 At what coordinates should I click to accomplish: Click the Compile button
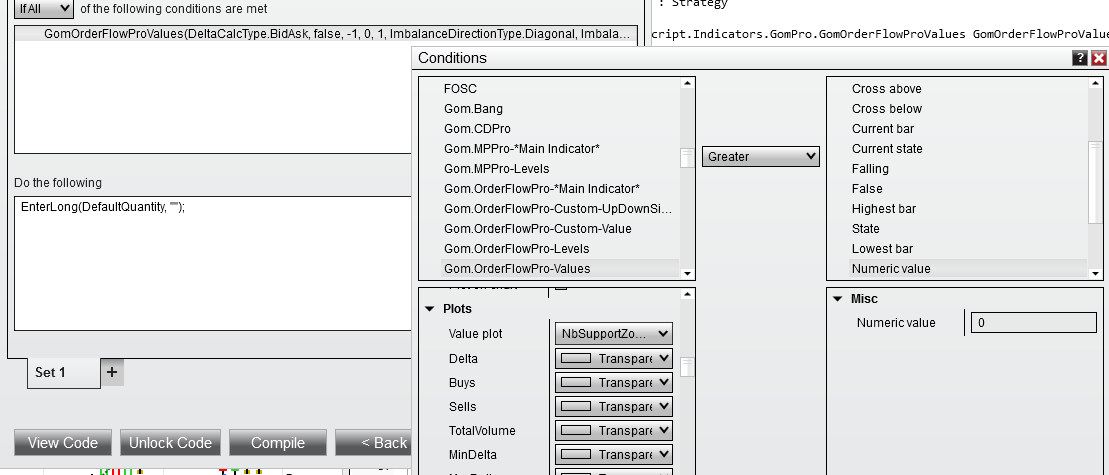coord(278,442)
